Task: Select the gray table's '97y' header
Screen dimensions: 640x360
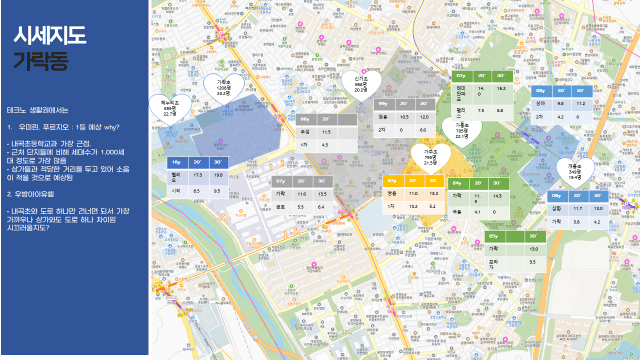Action: pos(282,181)
